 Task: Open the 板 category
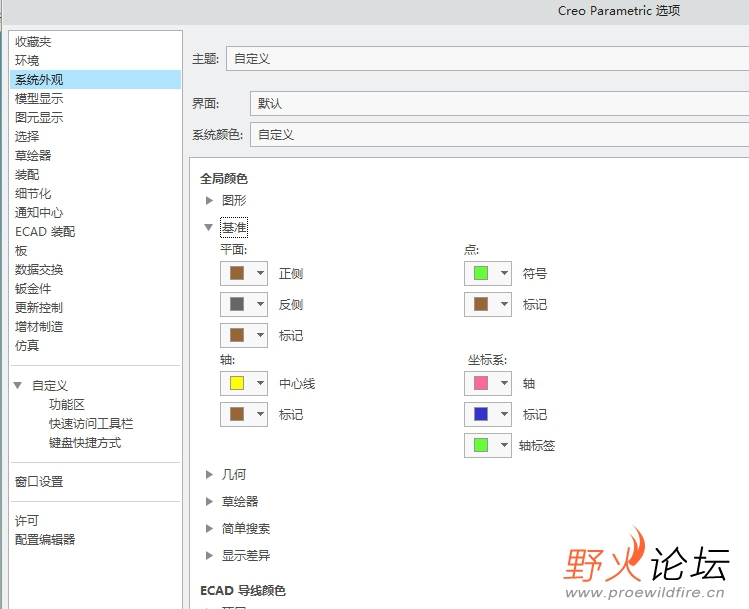21,251
